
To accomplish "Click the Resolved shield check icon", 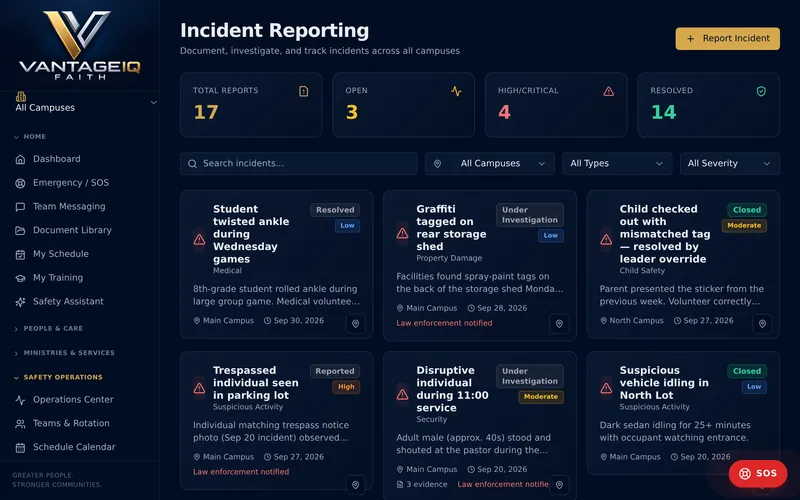I will [x=761, y=91].
